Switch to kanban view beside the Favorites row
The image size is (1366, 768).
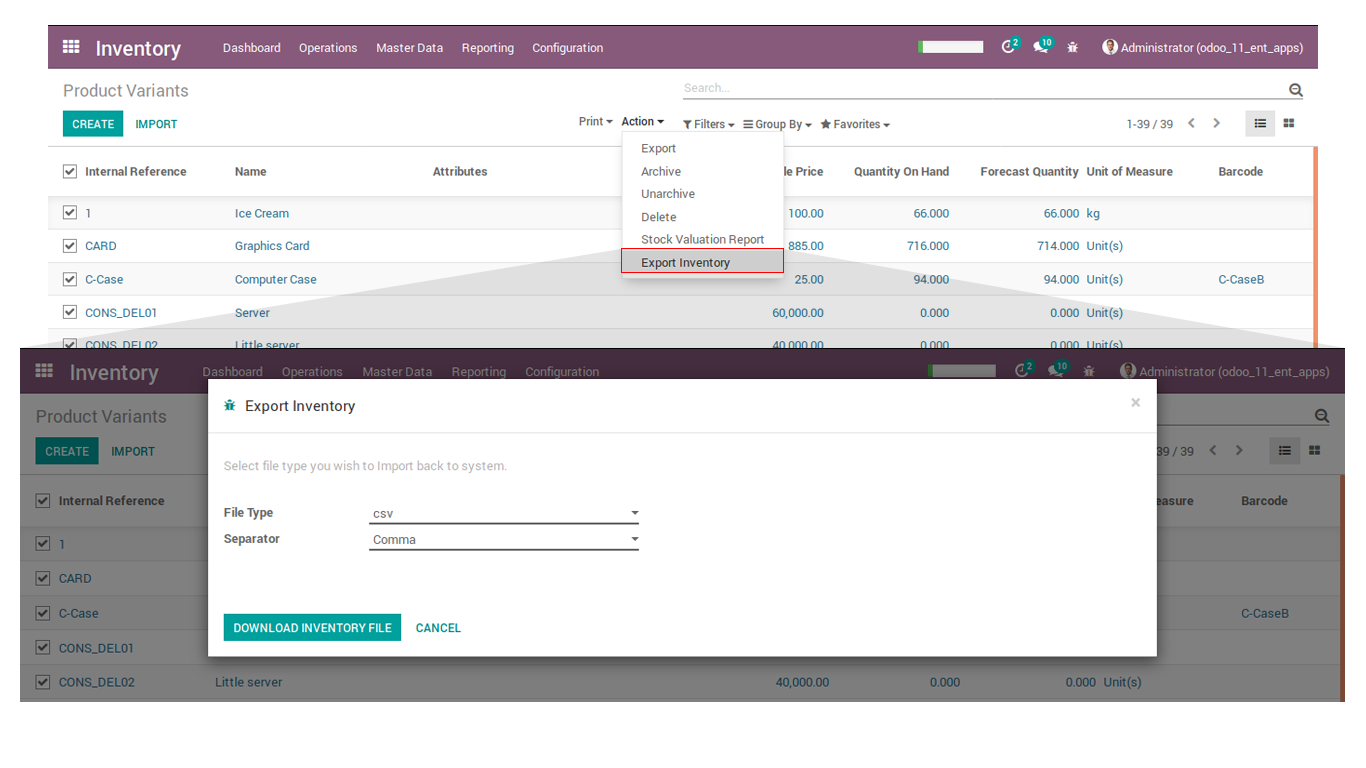coord(1289,123)
